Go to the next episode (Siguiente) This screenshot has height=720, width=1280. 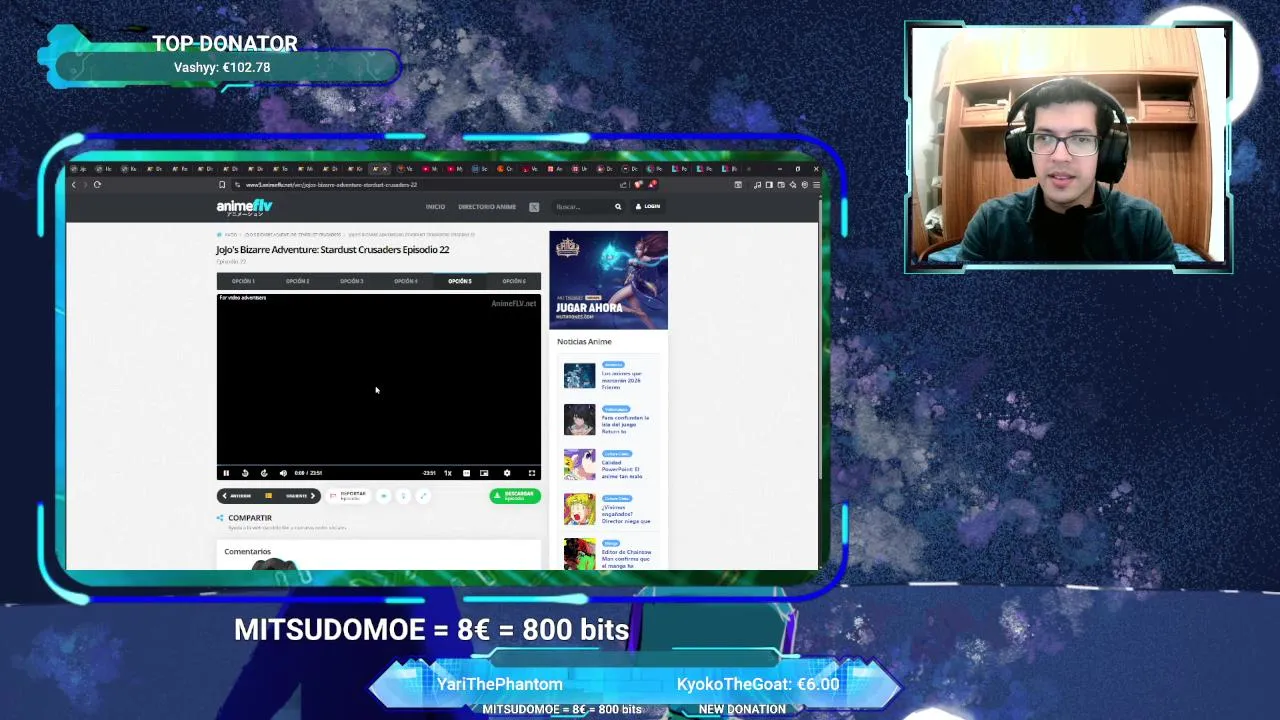300,496
